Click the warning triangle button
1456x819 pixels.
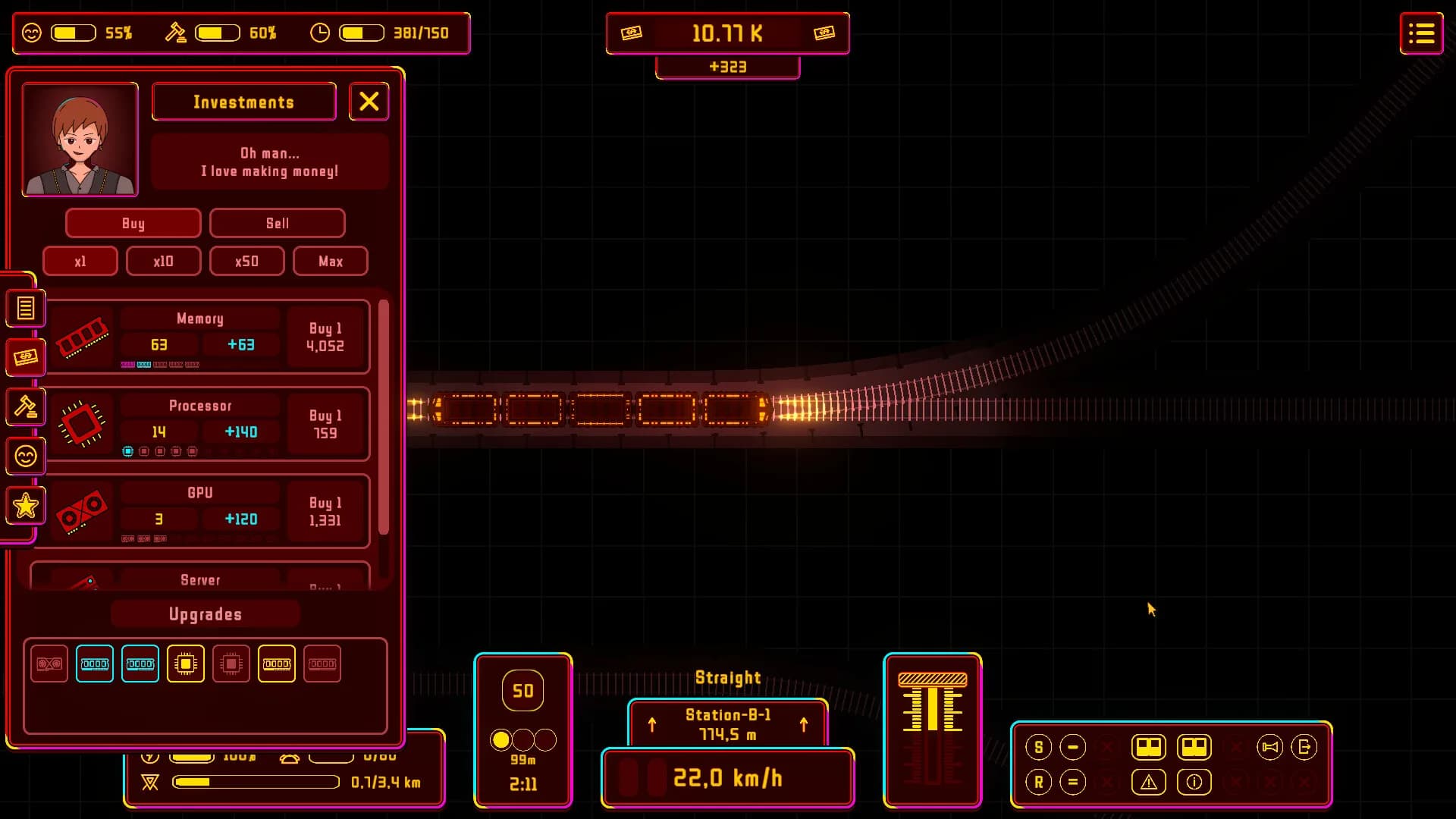1149,782
